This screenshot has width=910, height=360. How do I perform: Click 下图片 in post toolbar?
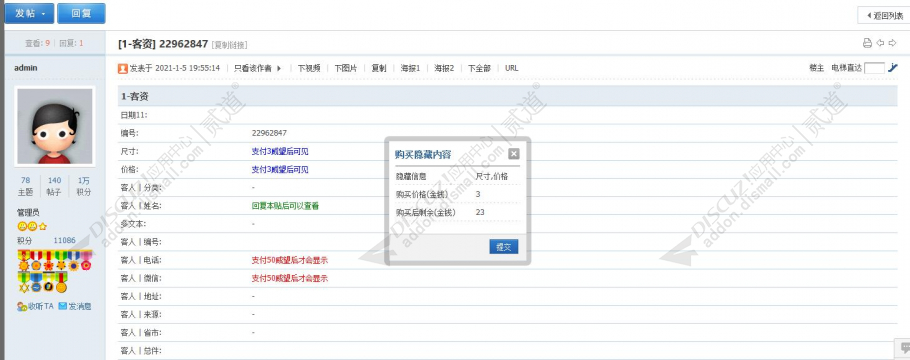(346, 68)
